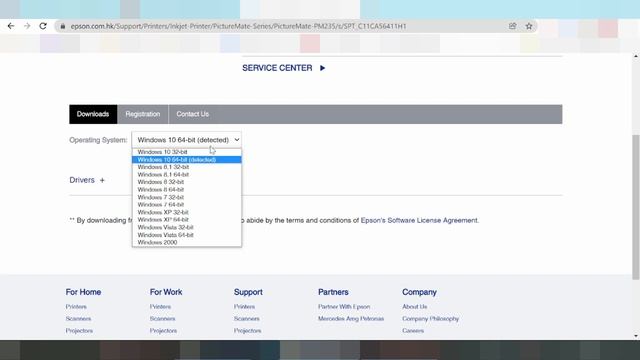Choose Windows 10 32-bit option
Screen dimensions: 640x360
click(x=187, y=152)
